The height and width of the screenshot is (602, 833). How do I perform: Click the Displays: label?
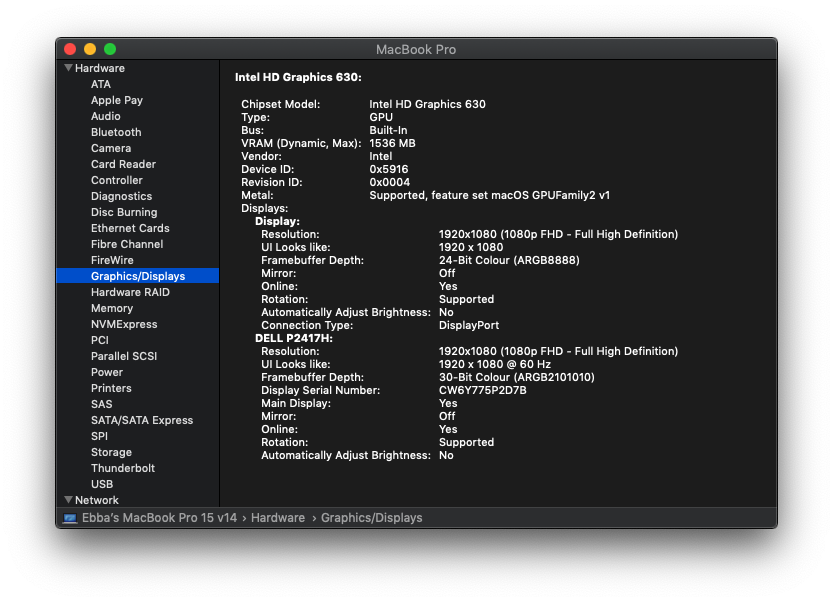pos(265,208)
